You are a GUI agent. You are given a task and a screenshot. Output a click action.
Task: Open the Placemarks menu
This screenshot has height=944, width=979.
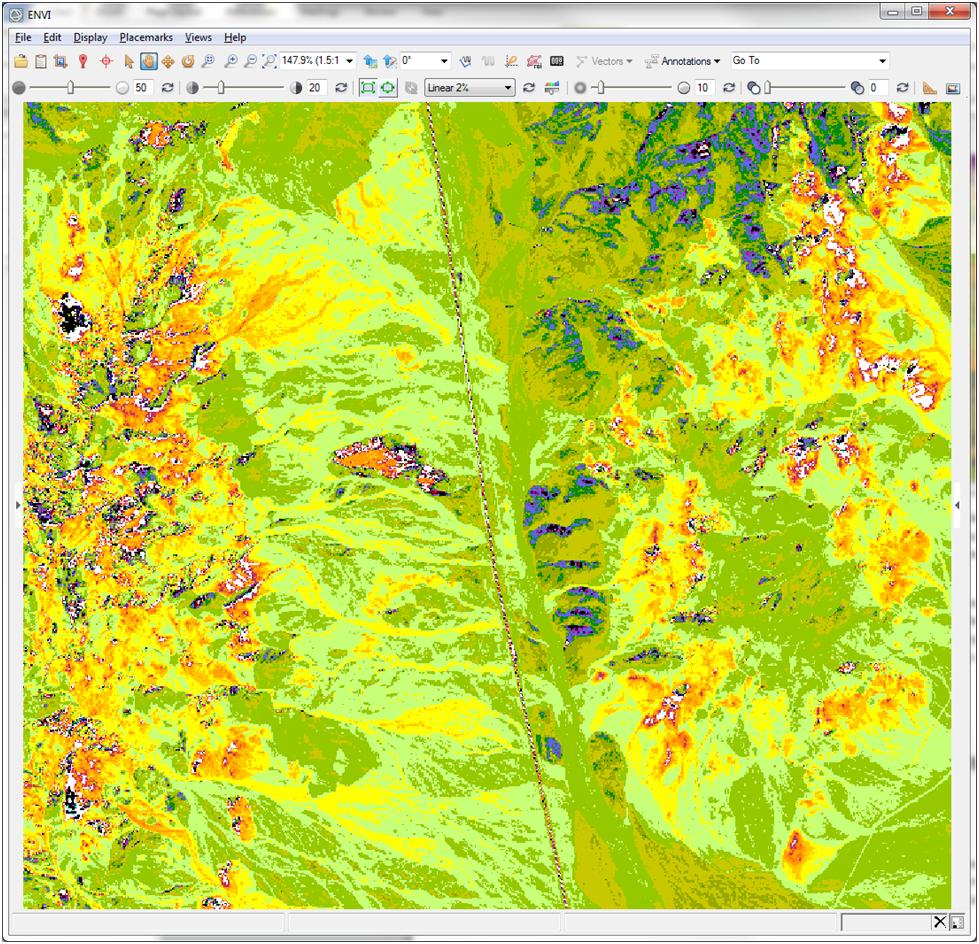[x=146, y=38]
